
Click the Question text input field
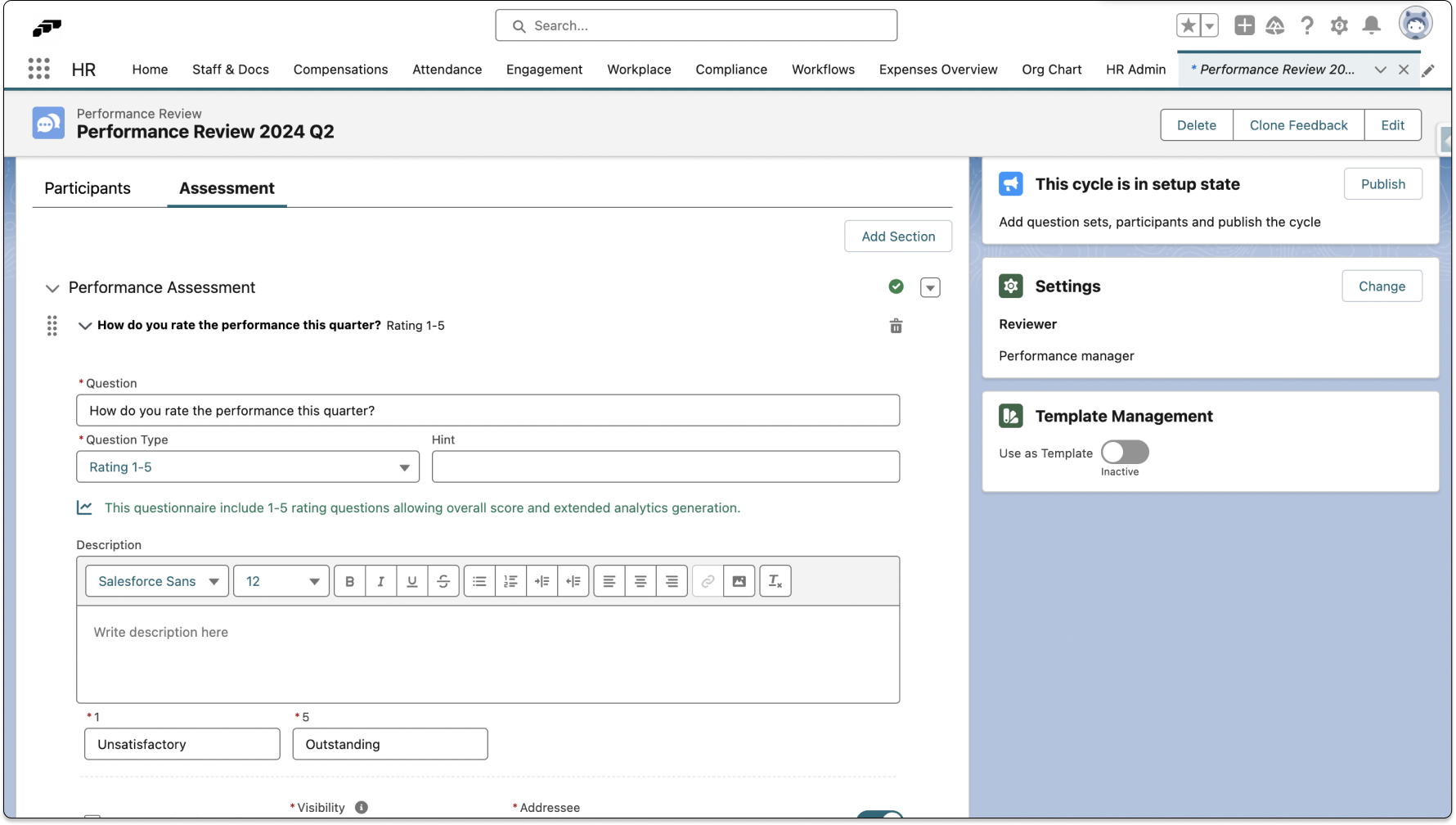[x=488, y=411]
